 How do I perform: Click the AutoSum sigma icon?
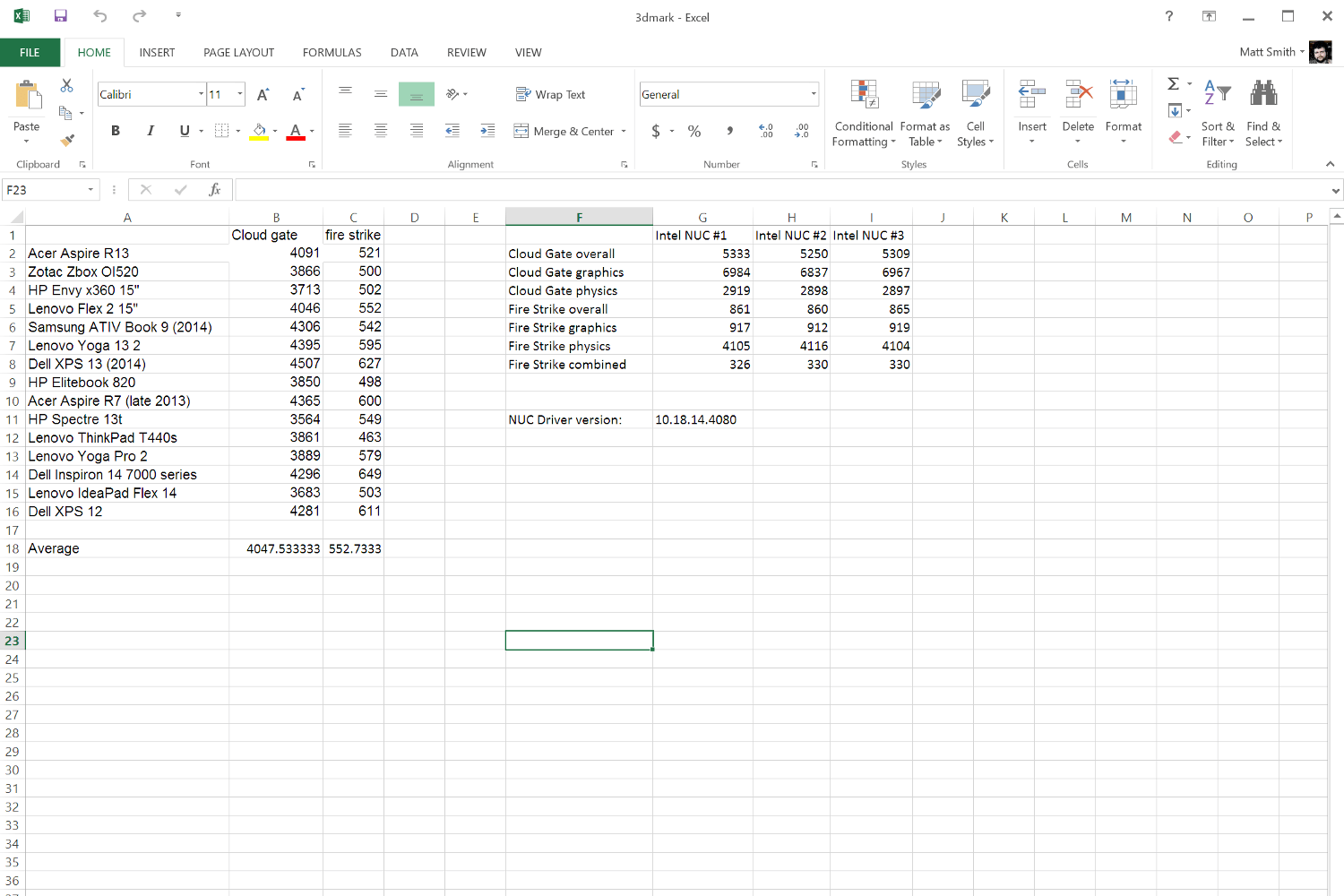pyautogui.click(x=1174, y=83)
